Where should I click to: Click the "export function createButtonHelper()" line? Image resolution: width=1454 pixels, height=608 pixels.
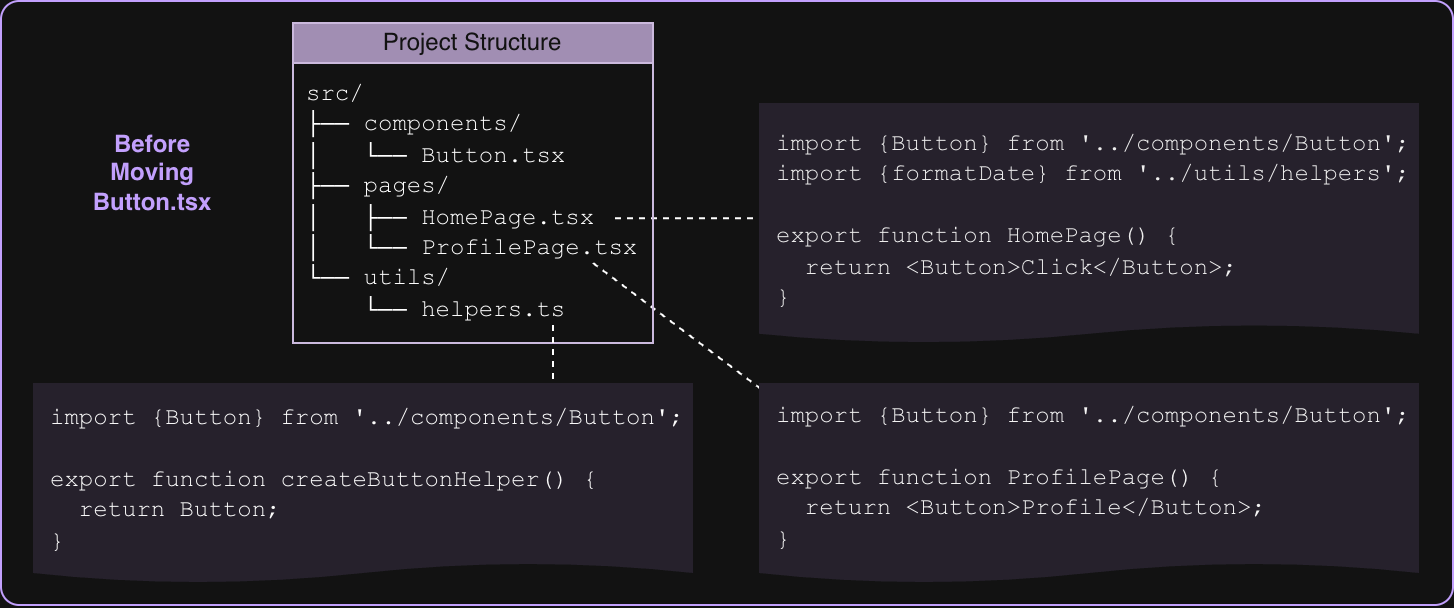click(323, 480)
